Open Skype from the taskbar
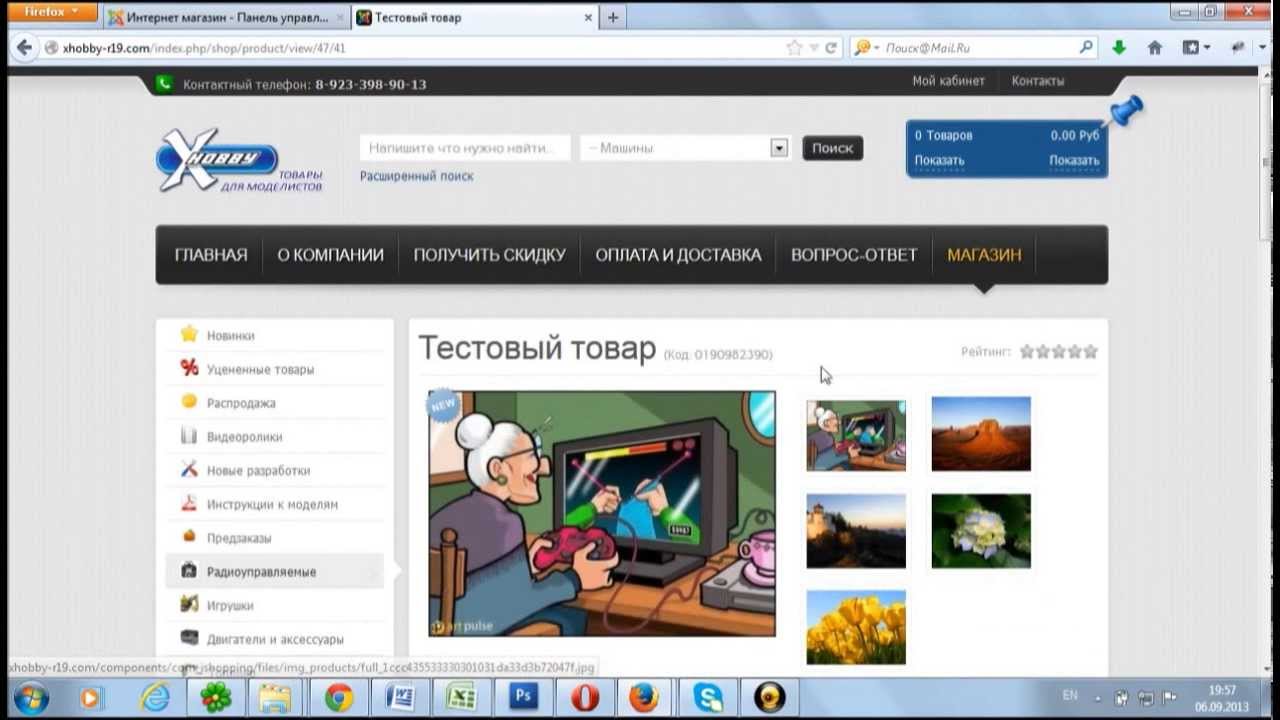This screenshot has height=720, width=1280. coord(708,697)
